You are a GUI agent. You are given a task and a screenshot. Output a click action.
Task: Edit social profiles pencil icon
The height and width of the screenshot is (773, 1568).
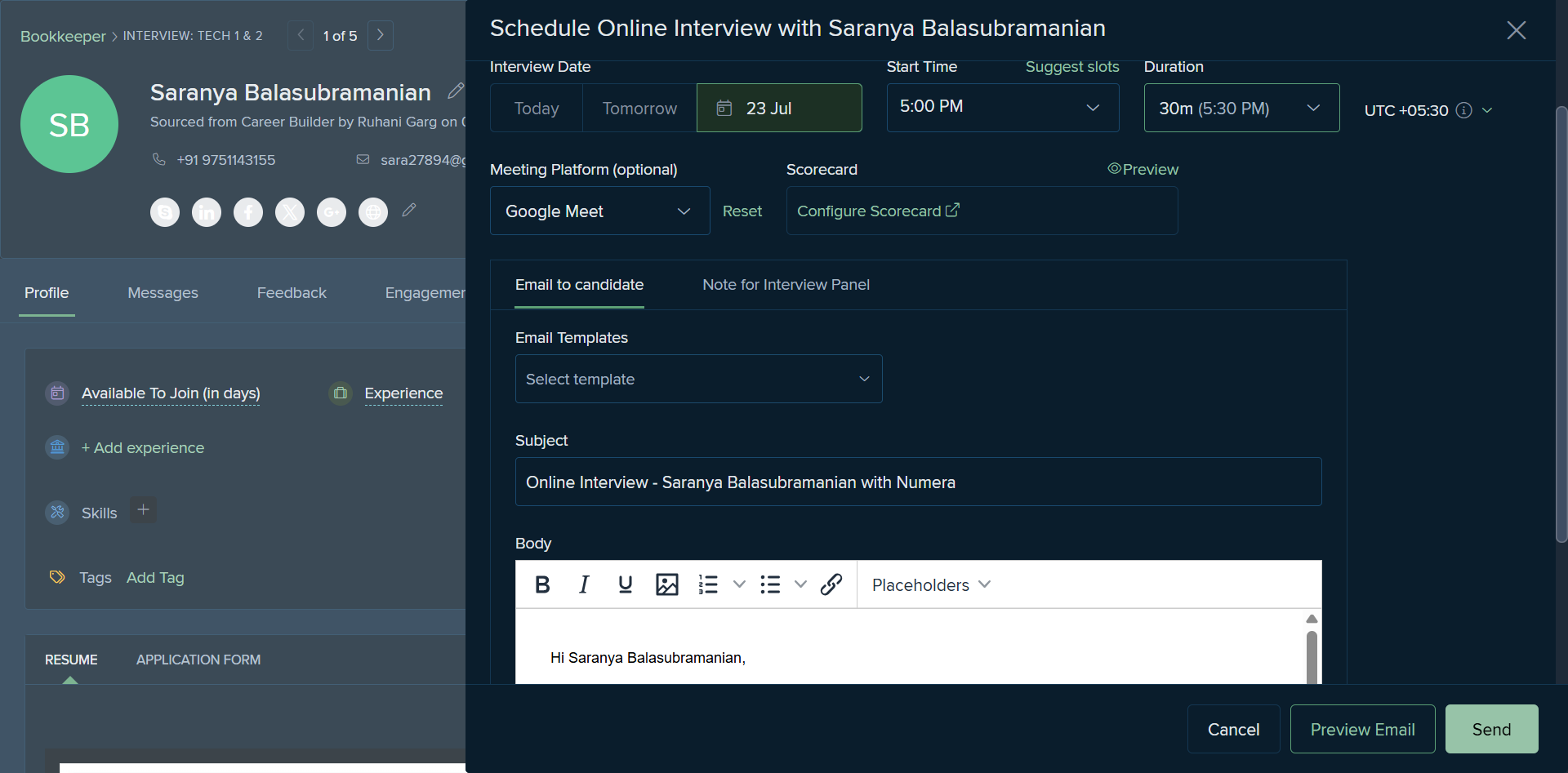(409, 210)
